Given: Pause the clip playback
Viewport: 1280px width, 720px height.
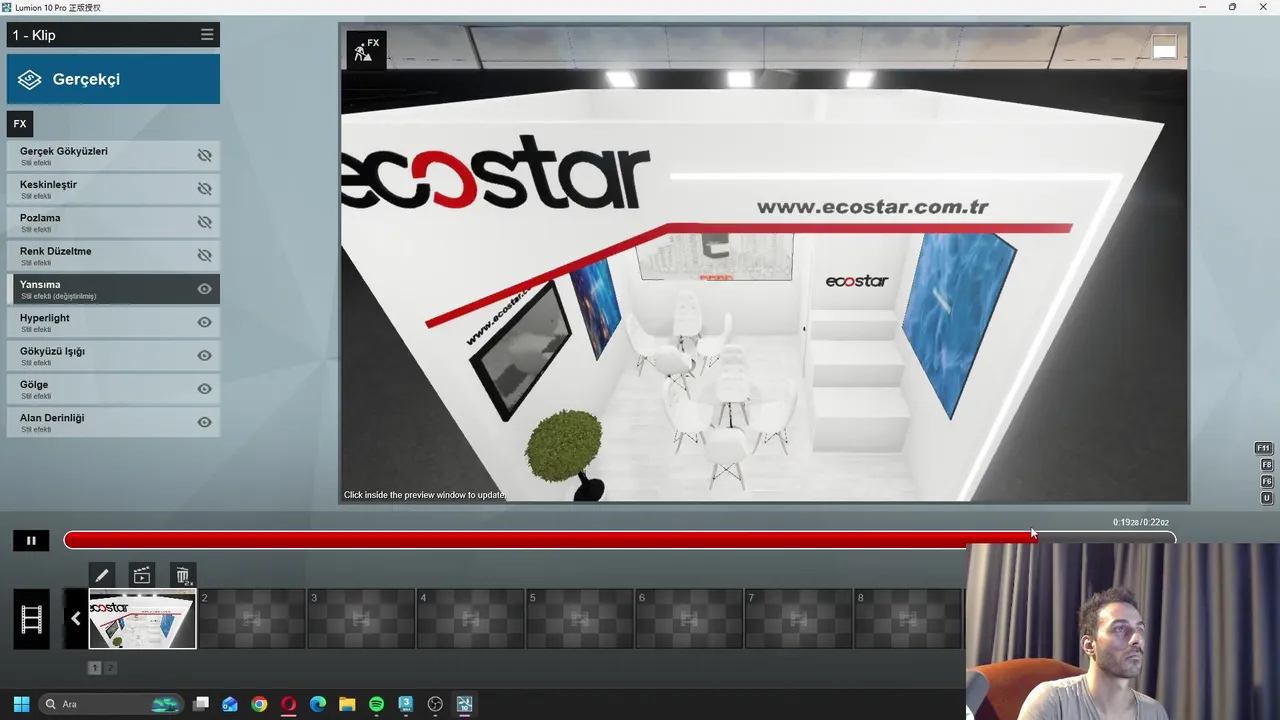Looking at the screenshot, I should 31,541.
